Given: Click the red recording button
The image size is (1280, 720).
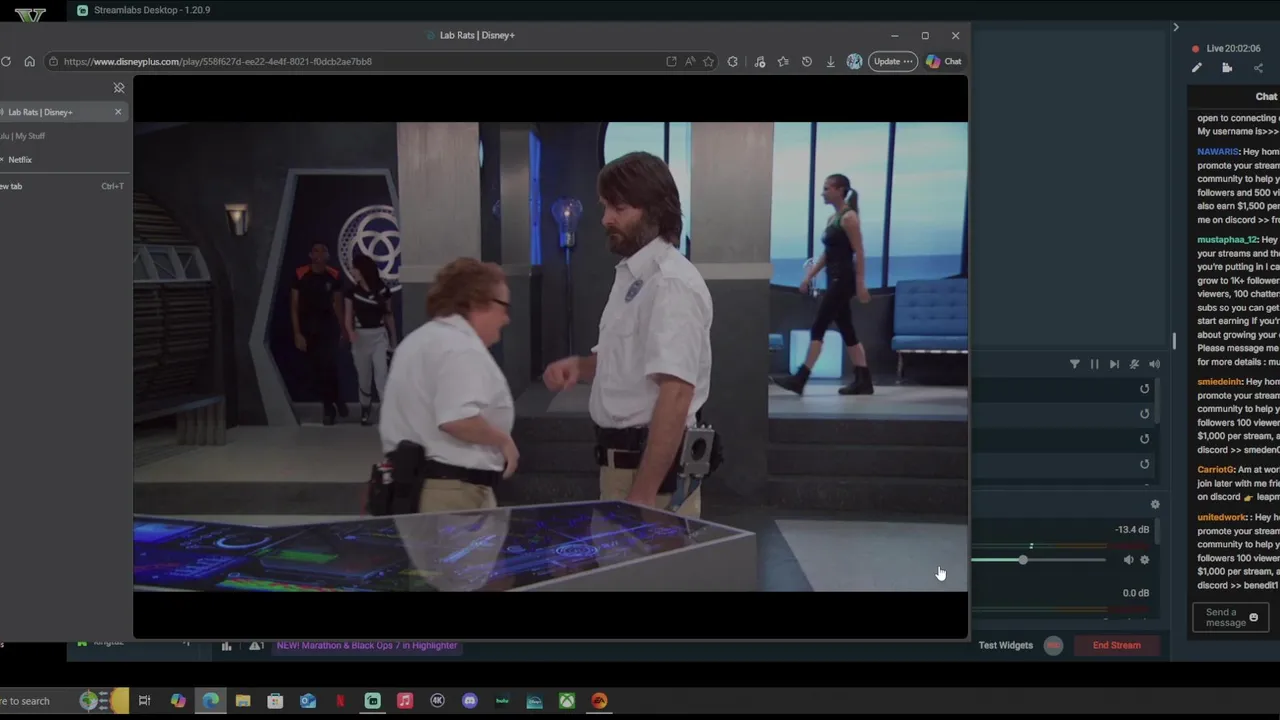Looking at the screenshot, I should (x=1053, y=645).
